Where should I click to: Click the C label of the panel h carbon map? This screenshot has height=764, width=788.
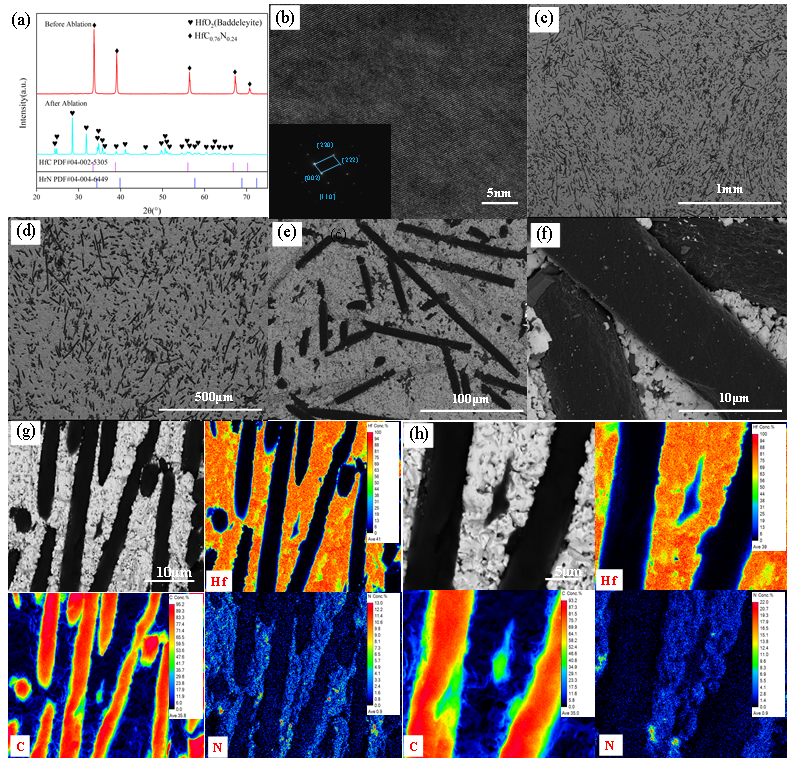tap(415, 747)
